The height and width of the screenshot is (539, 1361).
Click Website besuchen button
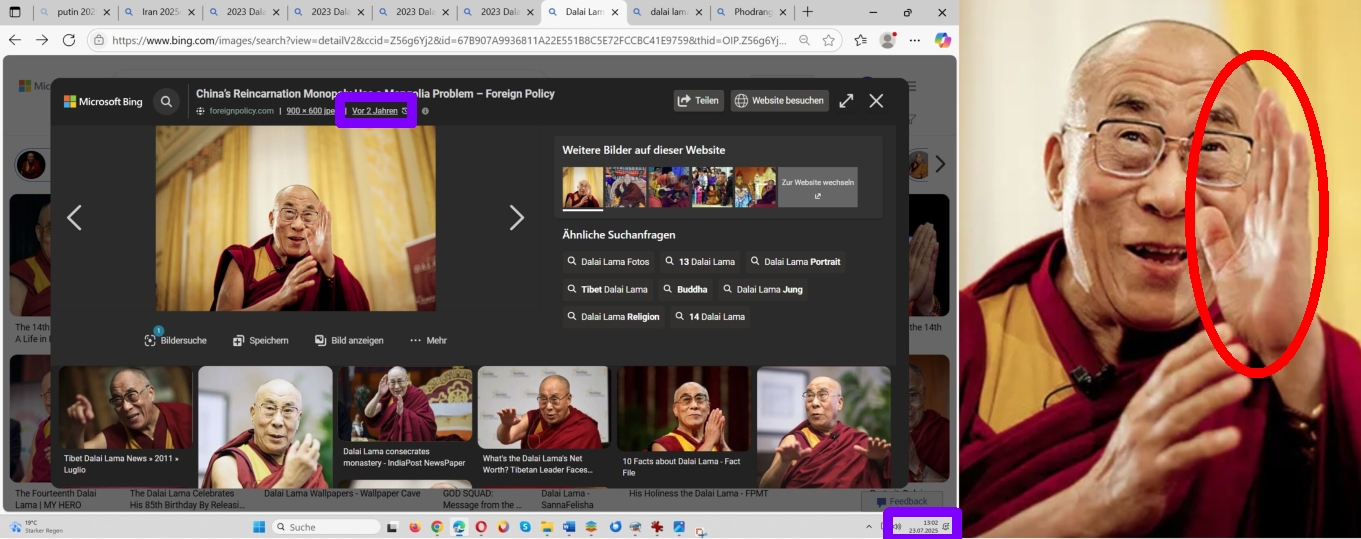pyautogui.click(x=779, y=101)
